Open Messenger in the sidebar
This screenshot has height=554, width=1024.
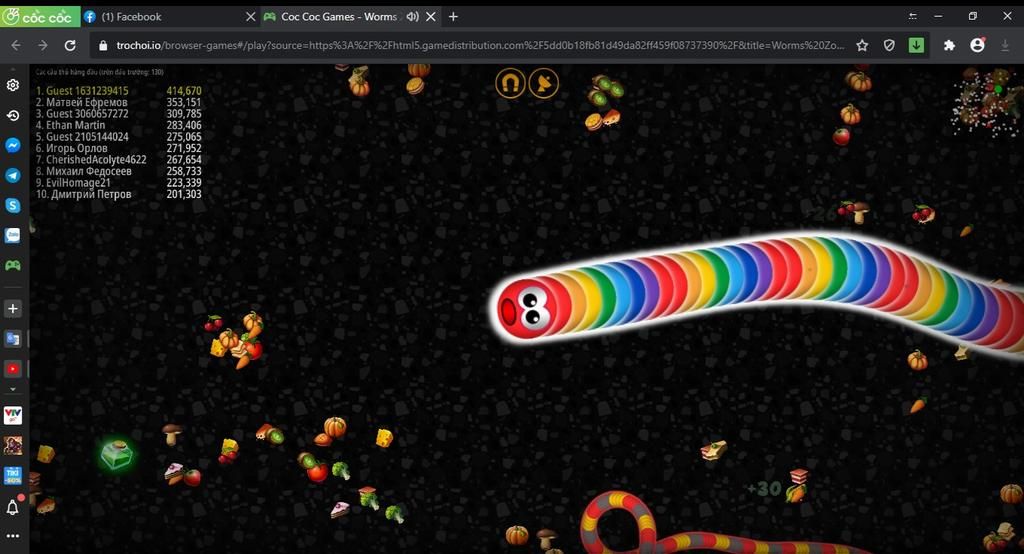(12, 145)
